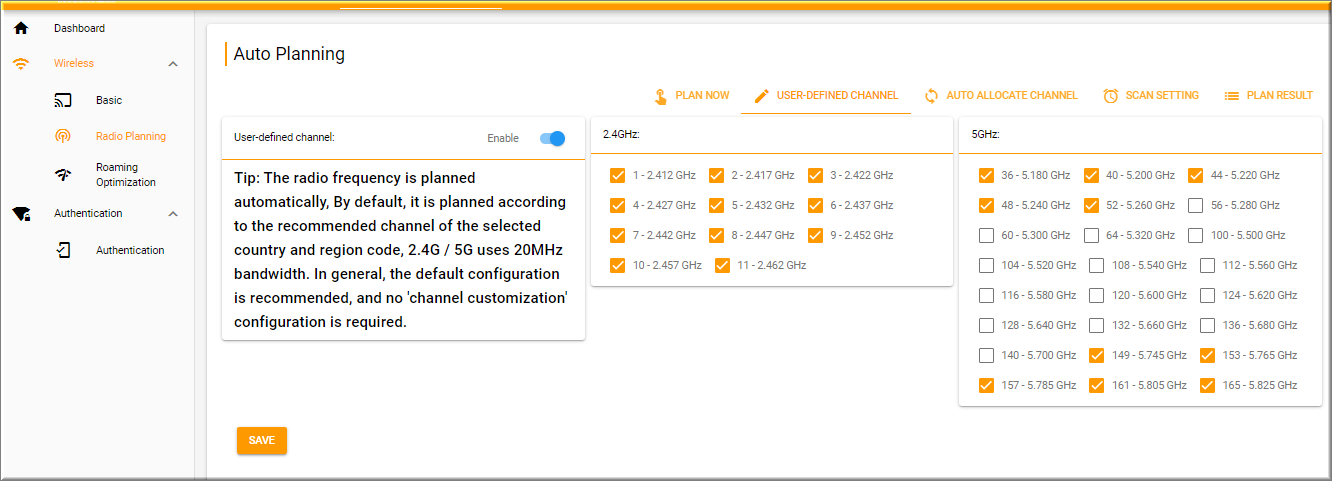Image resolution: width=1332 pixels, height=481 pixels.
Task: Uncheck channel 6 - 2.437 GHz
Action: 816,205
